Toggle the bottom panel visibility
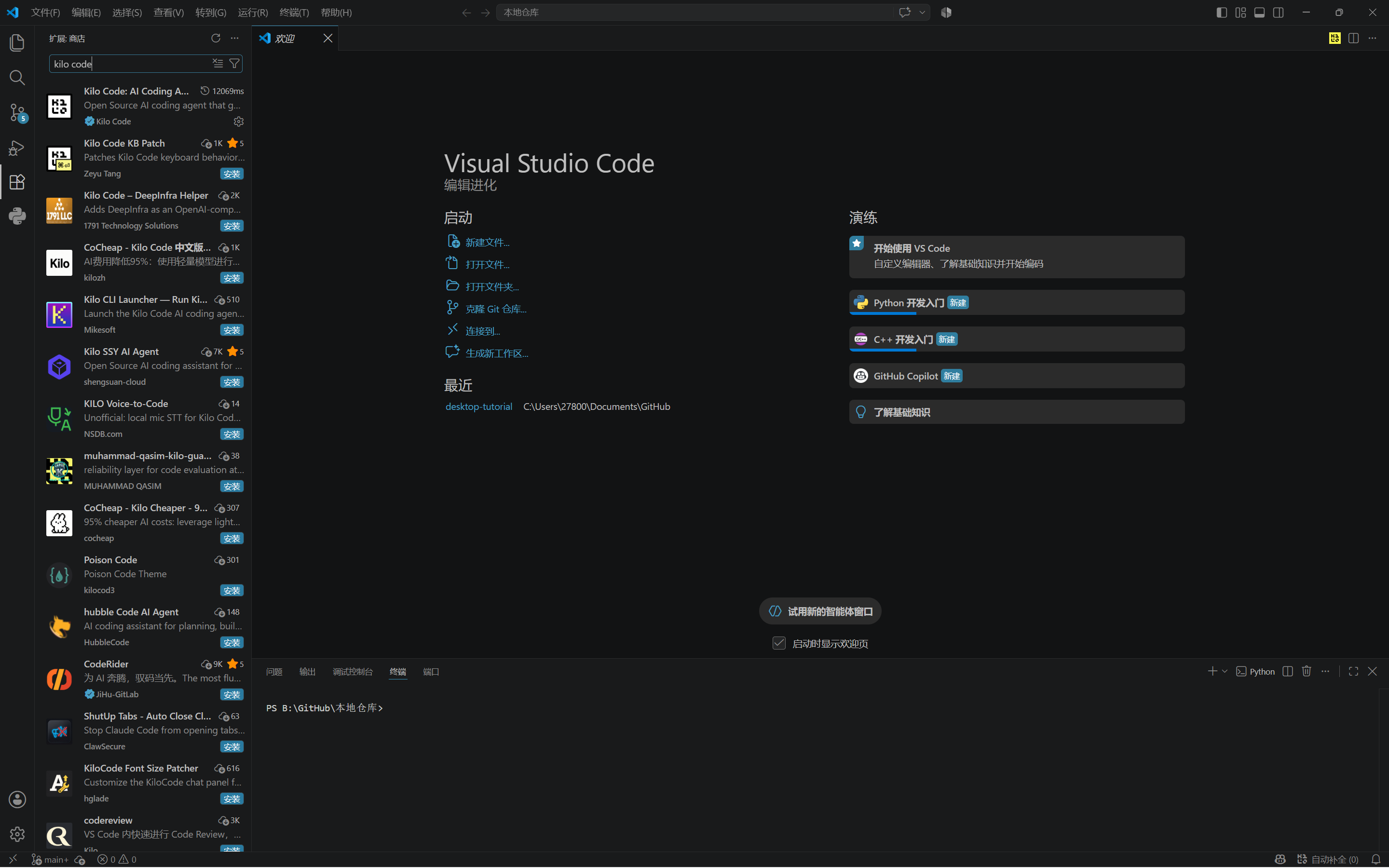Image resolution: width=1389 pixels, height=868 pixels. pyautogui.click(x=1260, y=13)
